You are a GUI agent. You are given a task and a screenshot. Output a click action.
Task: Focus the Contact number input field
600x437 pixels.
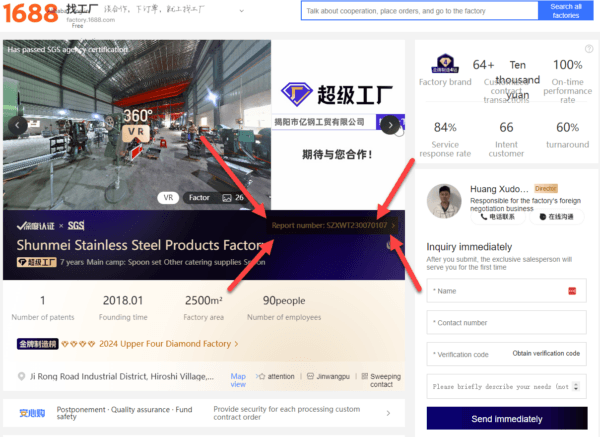pyautogui.click(x=506, y=323)
